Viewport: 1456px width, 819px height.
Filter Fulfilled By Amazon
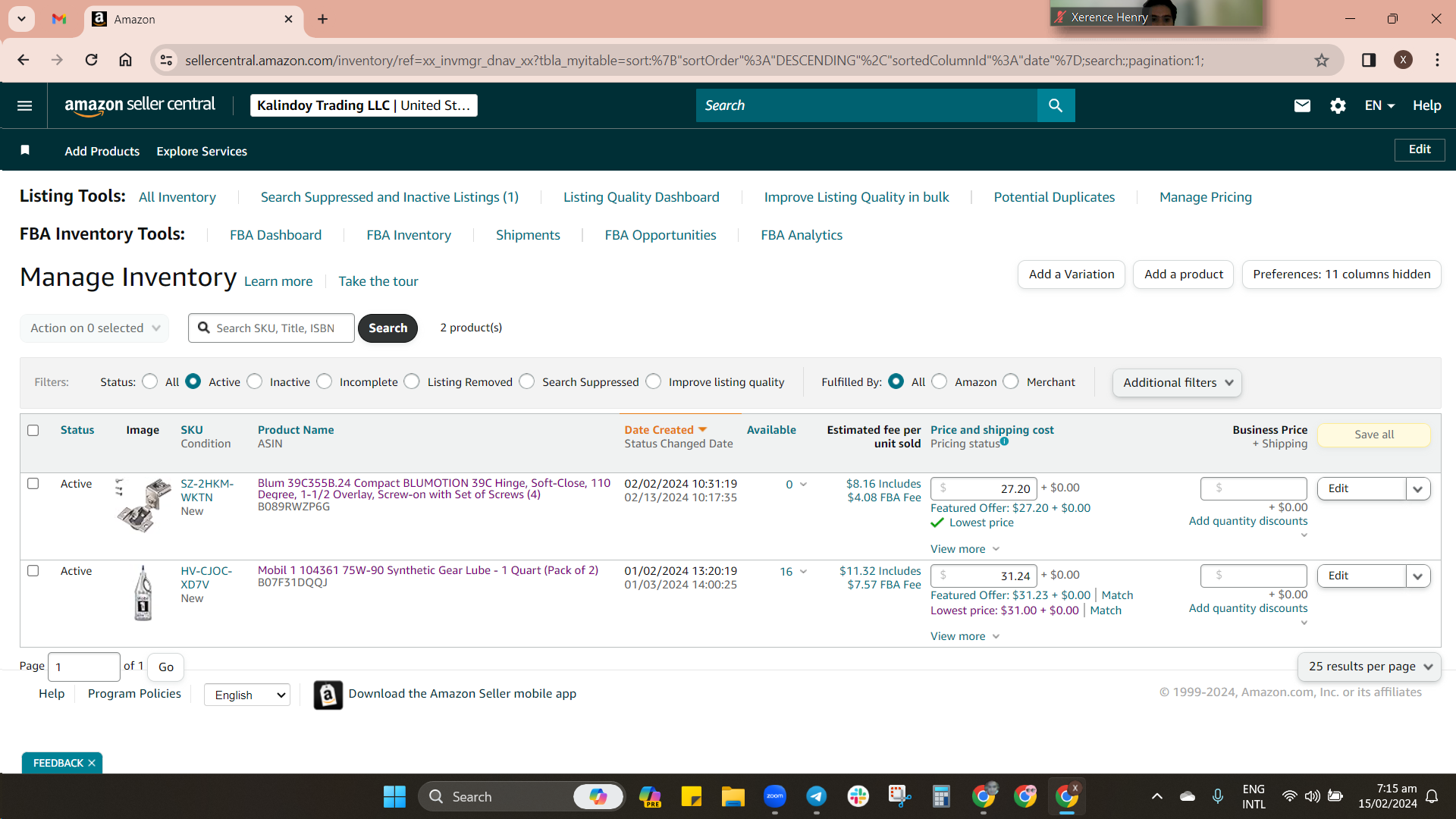pos(940,381)
